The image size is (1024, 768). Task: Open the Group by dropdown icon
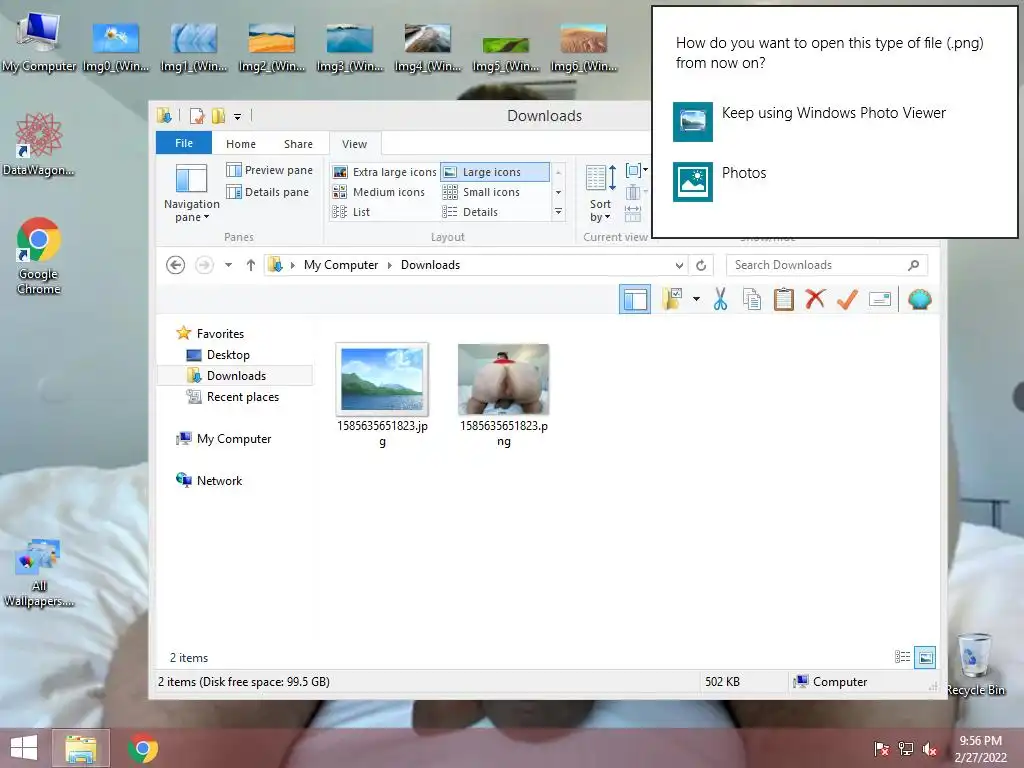click(x=637, y=171)
